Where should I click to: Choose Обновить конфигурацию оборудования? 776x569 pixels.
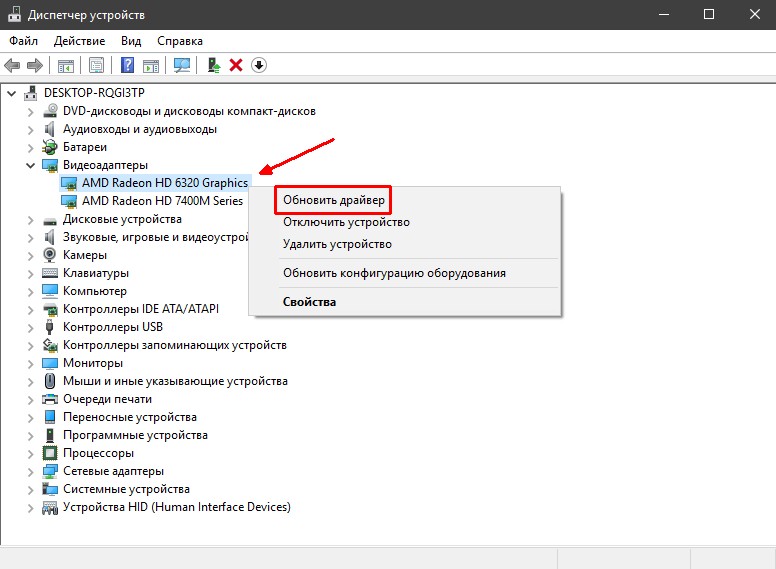394,273
